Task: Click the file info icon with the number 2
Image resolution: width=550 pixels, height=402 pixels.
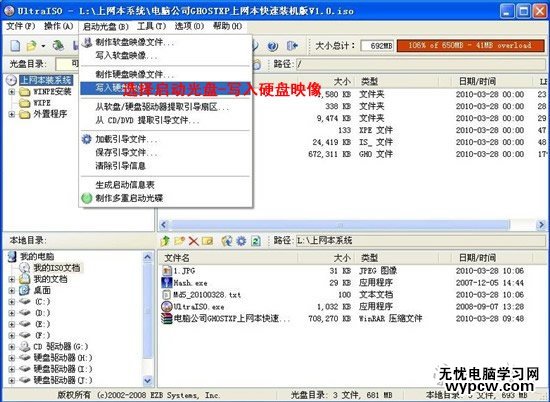Action: tap(256, 241)
